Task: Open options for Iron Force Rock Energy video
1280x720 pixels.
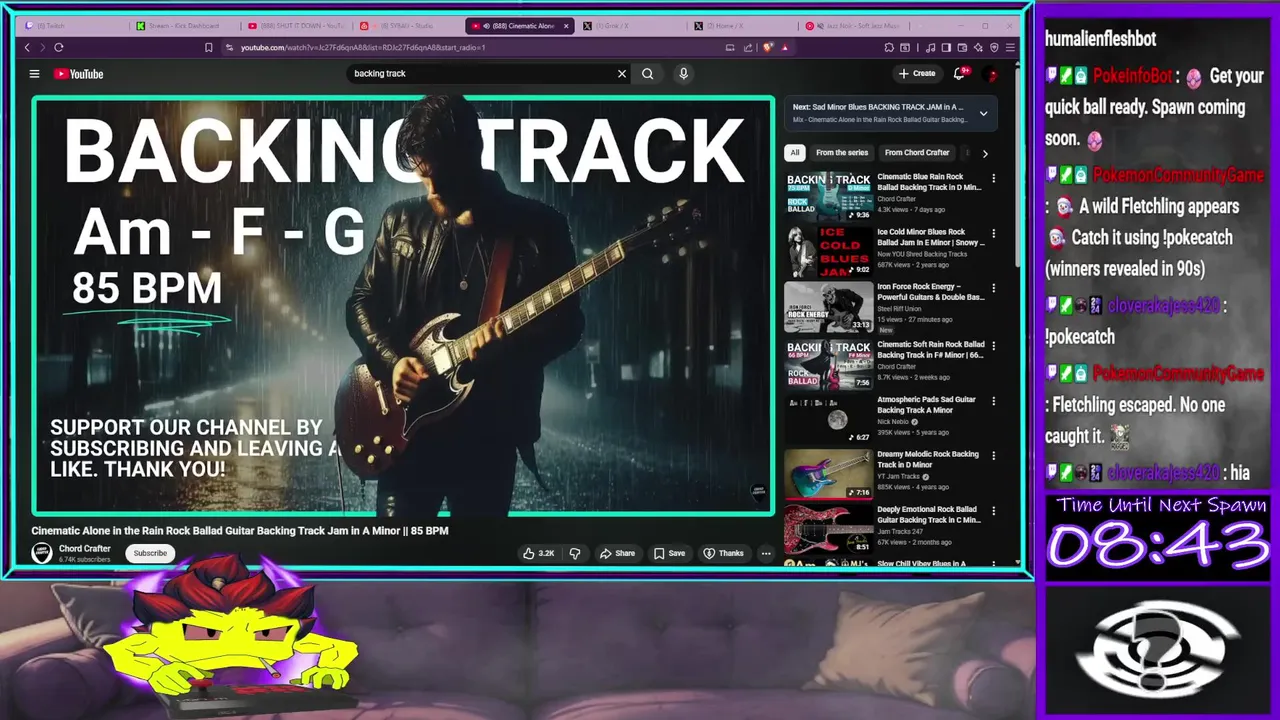Action: (x=993, y=289)
